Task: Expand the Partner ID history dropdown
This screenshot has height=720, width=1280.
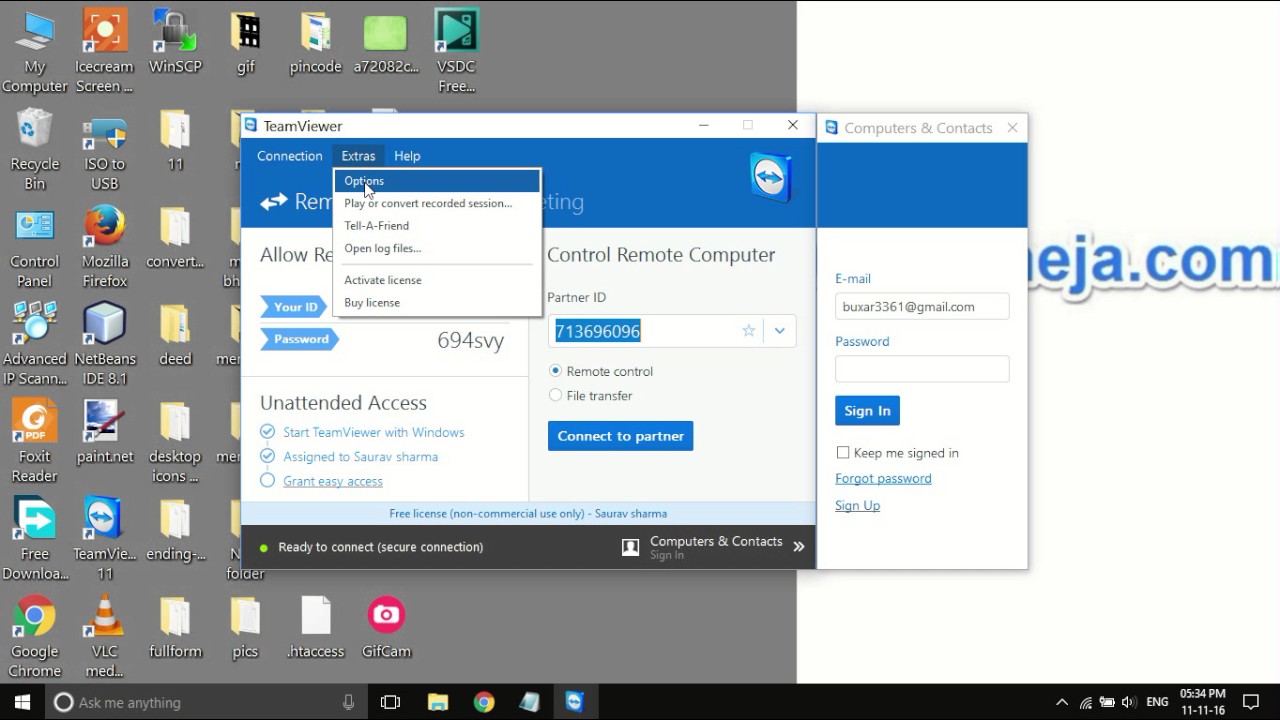Action: tap(779, 331)
